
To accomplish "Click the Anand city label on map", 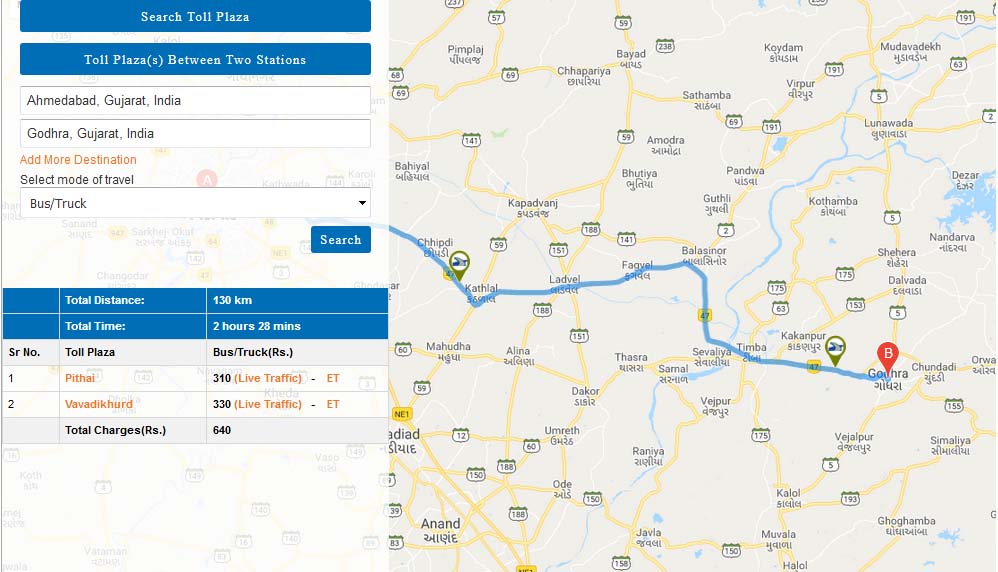I will [x=440, y=524].
